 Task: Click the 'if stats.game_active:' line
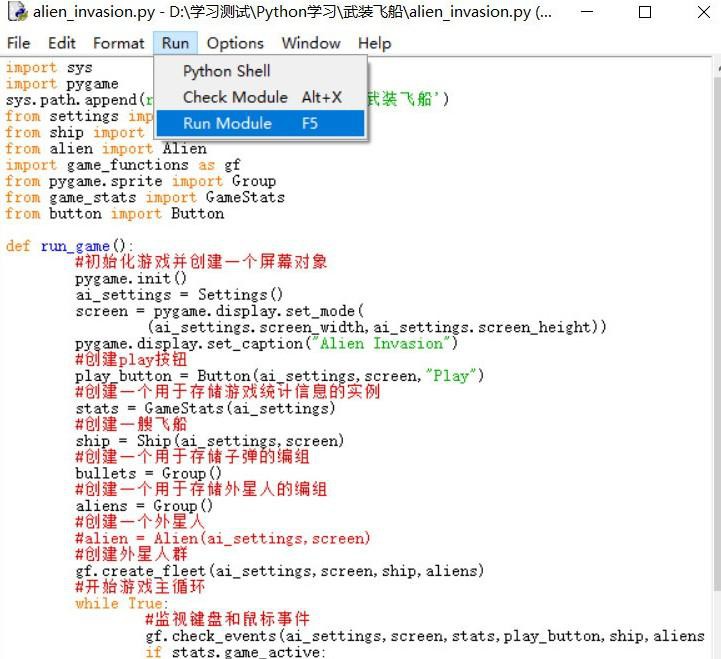(x=235, y=652)
